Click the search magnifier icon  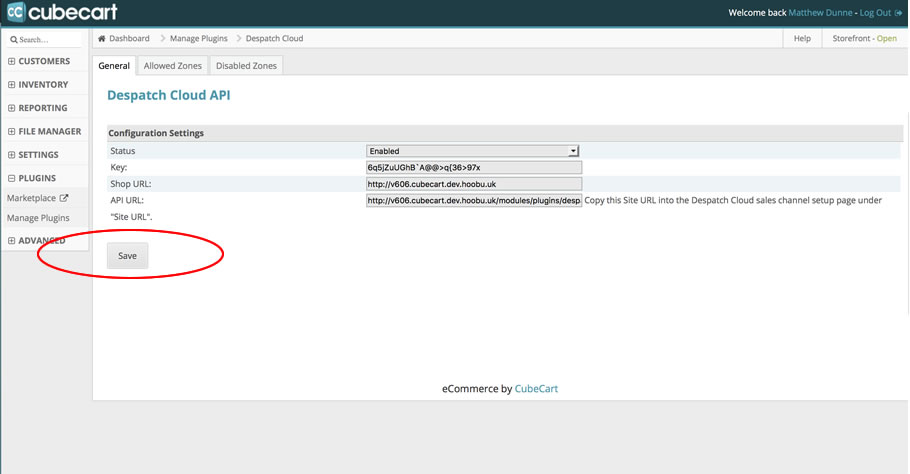(14, 40)
